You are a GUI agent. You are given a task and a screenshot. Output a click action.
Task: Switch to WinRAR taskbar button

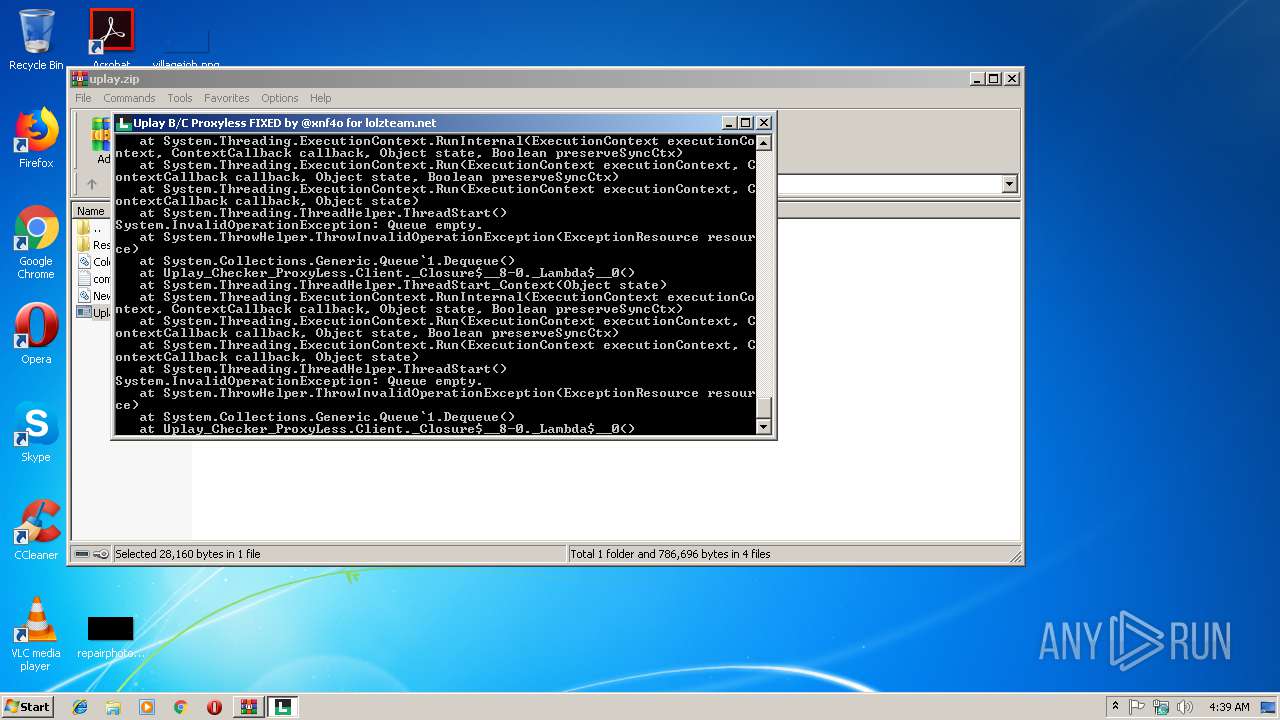[x=248, y=707]
